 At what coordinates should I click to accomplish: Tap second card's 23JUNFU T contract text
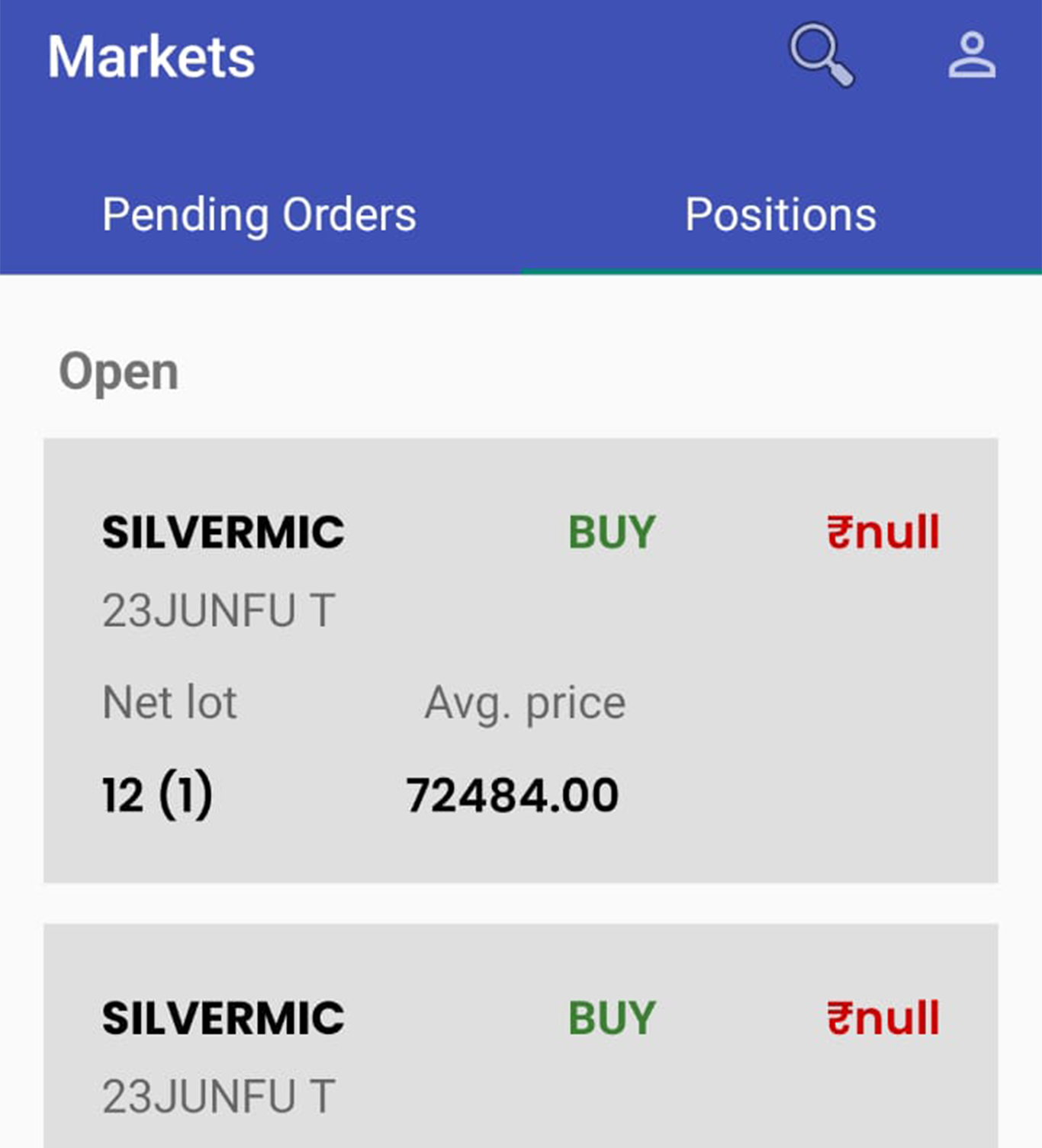[219, 1096]
